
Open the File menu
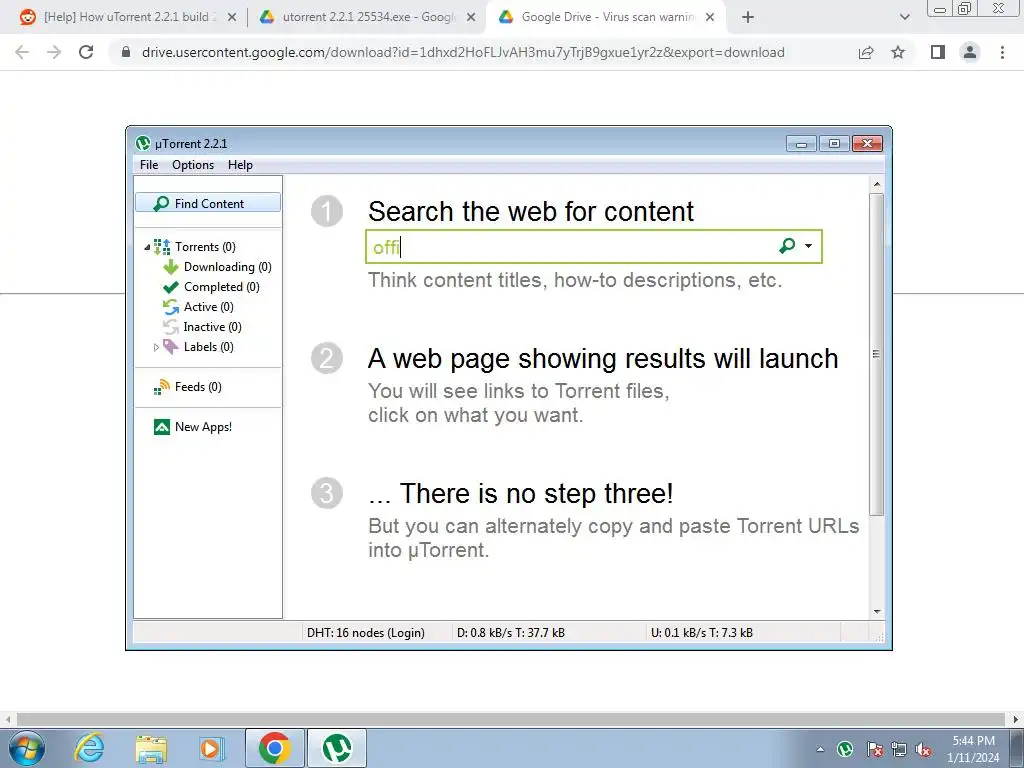tap(149, 165)
